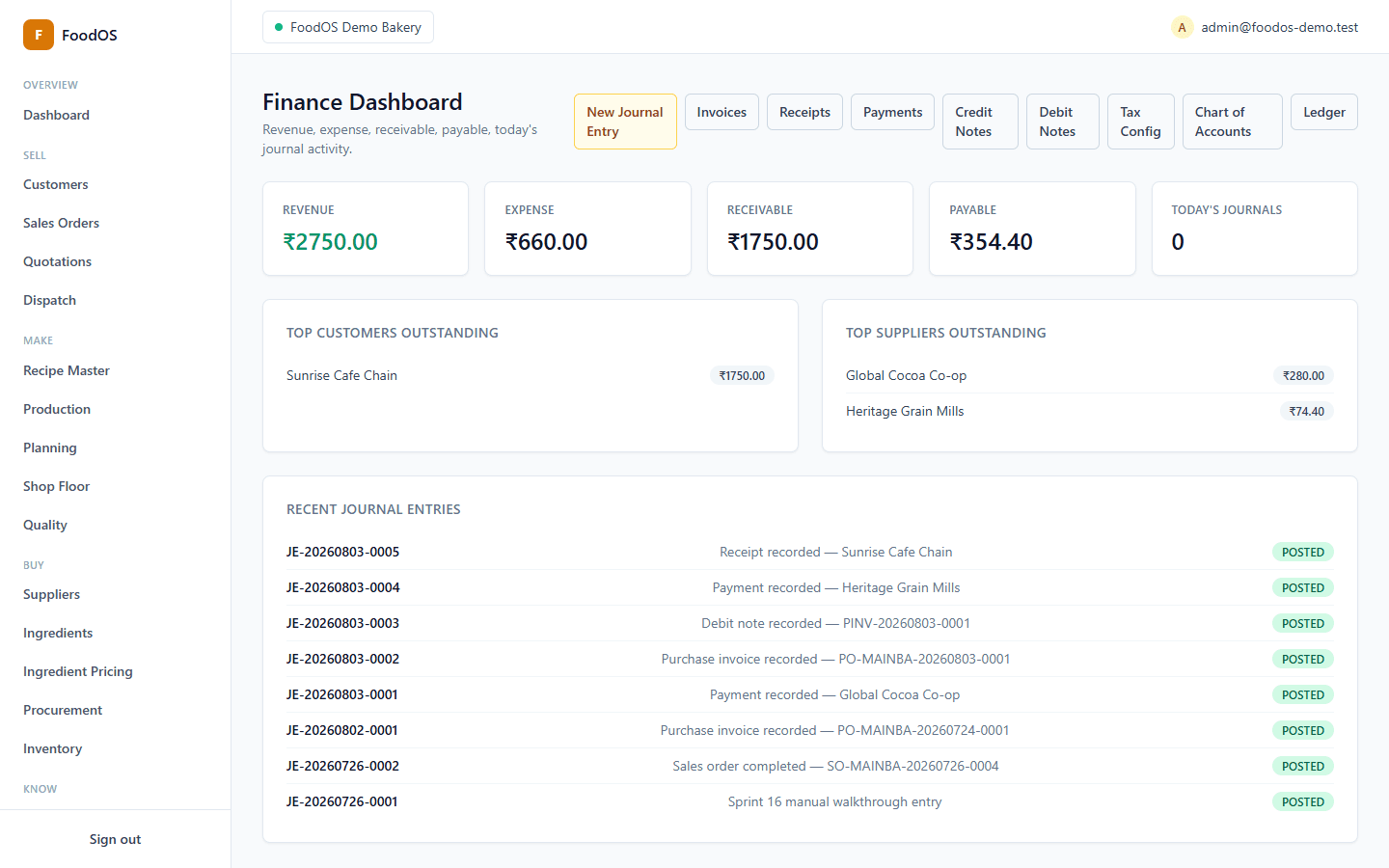The width and height of the screenshot is (1389, 868).
Task: Click Sign out
Action: pos(115,839)
